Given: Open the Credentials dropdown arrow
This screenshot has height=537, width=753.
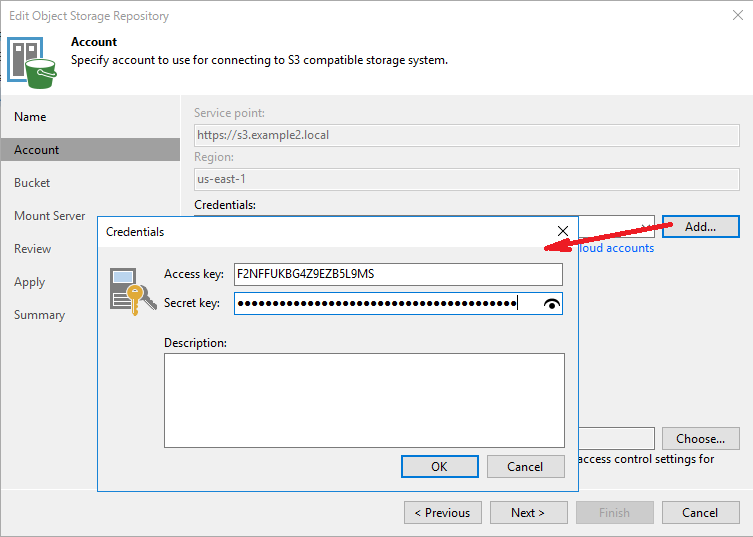Looking at the screenshot, I should (647, 227).
